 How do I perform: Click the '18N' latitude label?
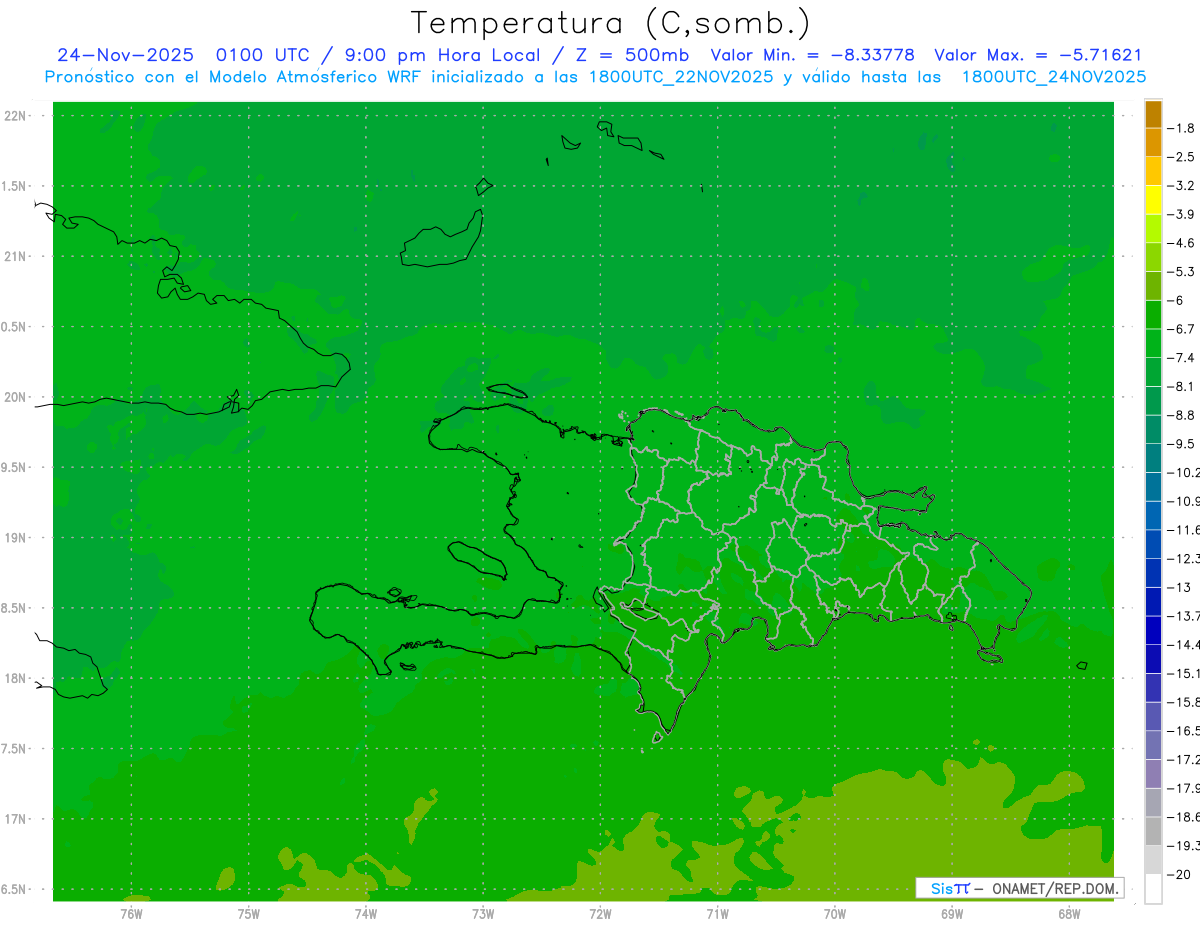pos(16,678)
